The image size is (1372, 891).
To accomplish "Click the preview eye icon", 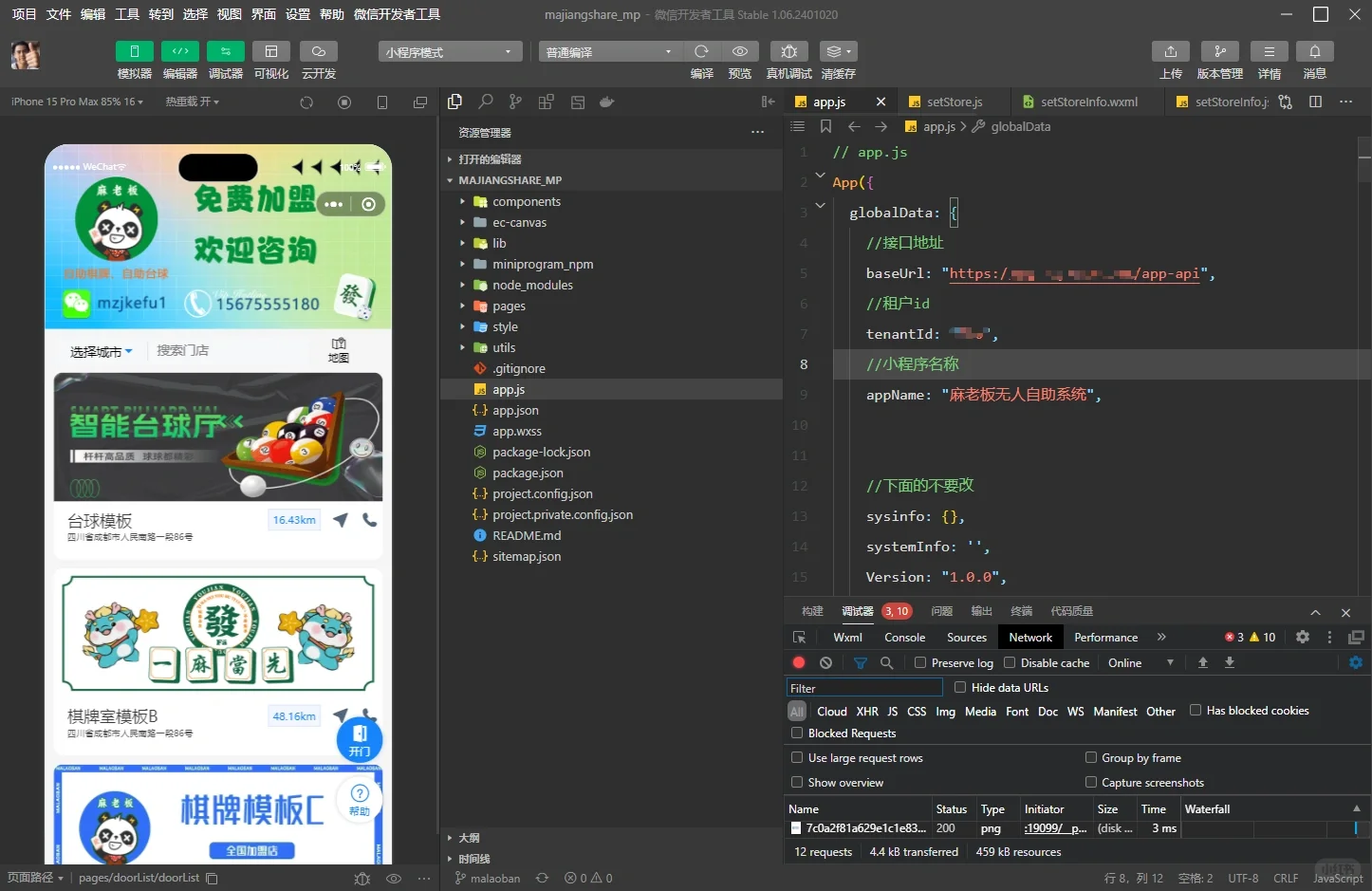I will pos(740,51).
